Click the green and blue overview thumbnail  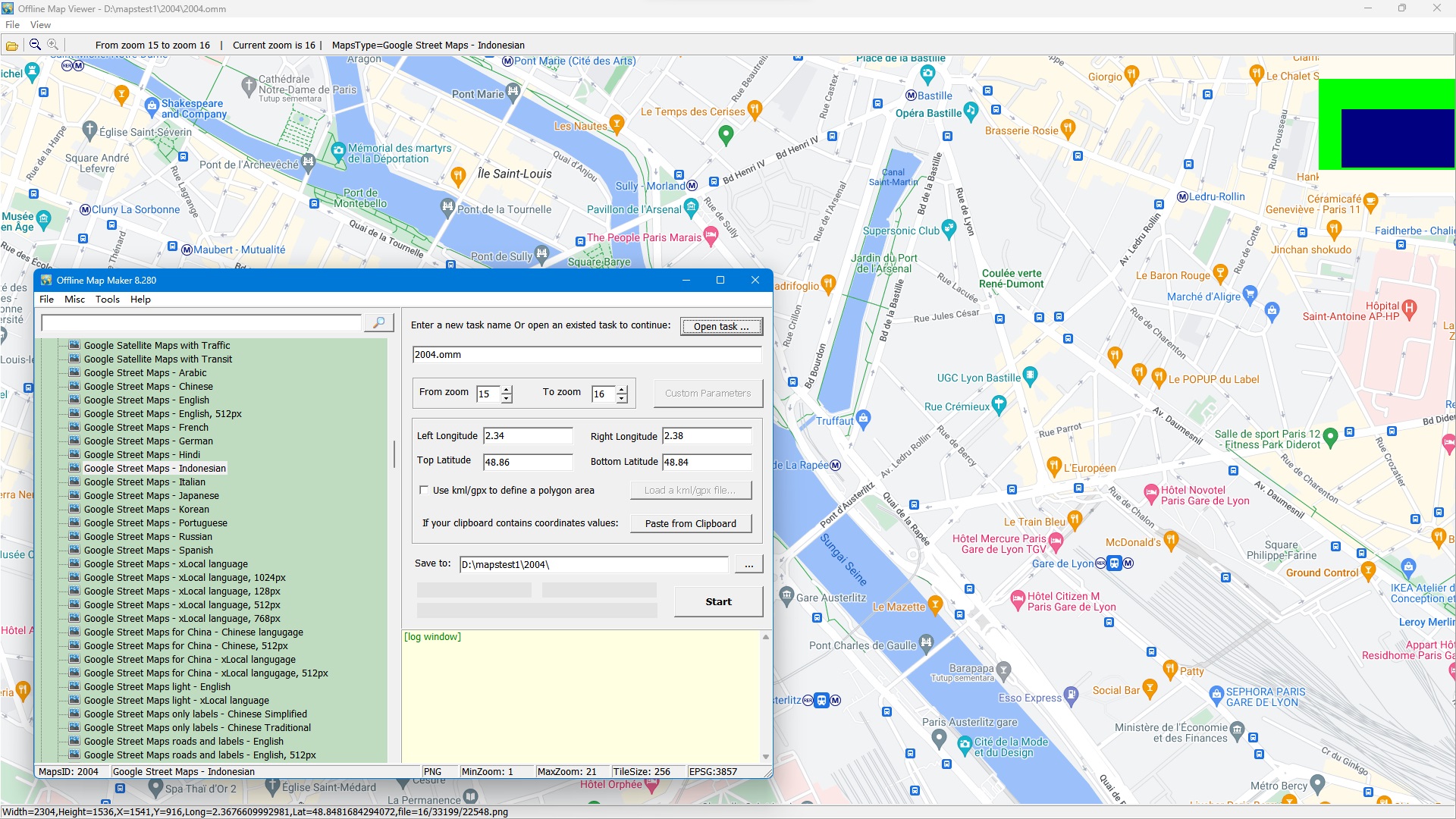(1387, 124)
